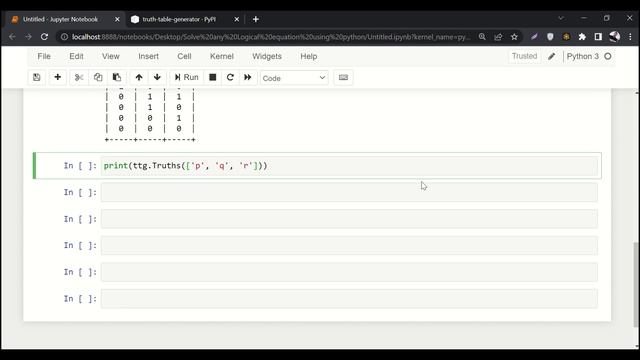
Task: Open the Help menu
Action: coord(309,56)
